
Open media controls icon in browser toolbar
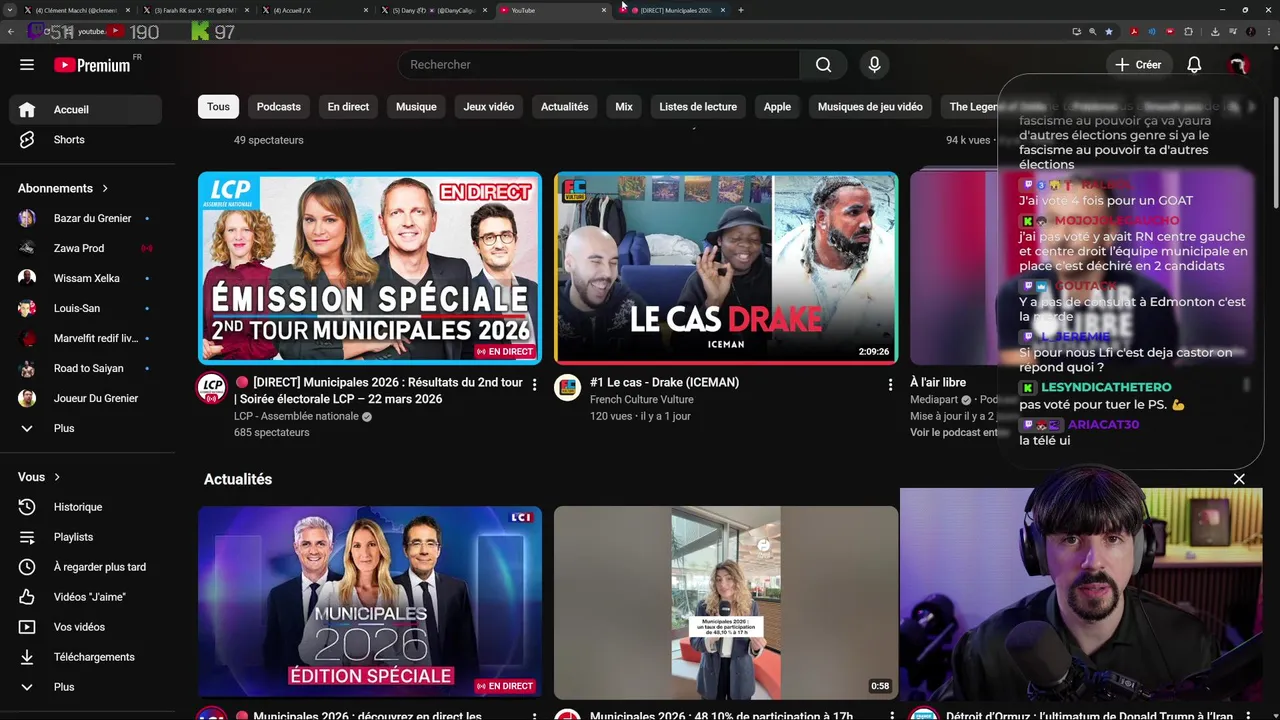click(1233, 32)
